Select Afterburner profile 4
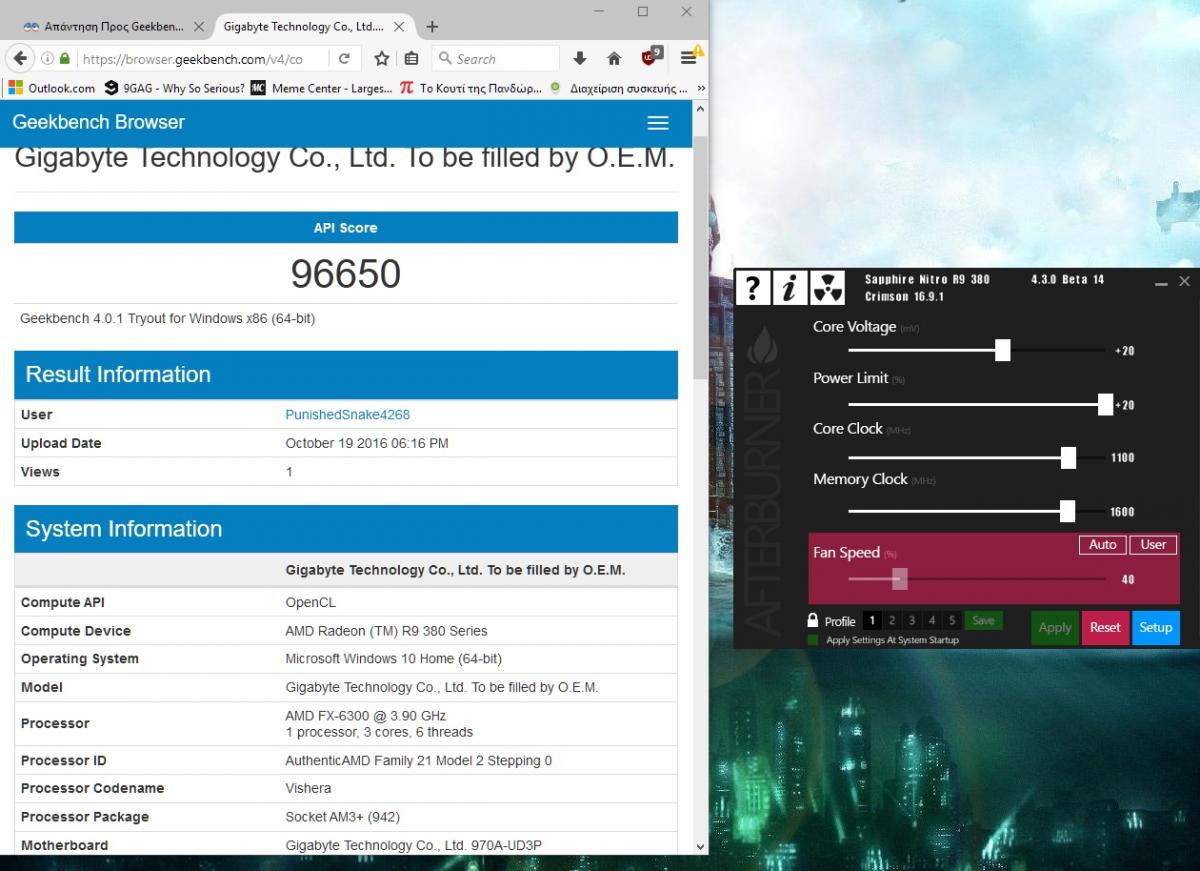This screenshot has width=1200, height=871. click(932, 621)
